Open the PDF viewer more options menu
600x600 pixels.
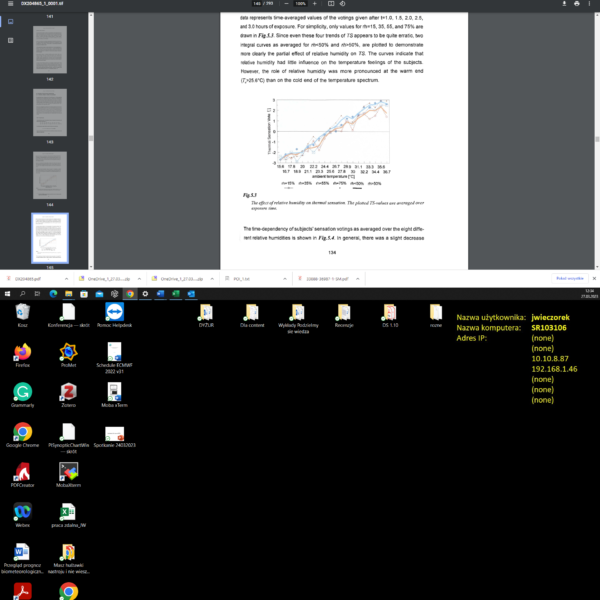(590, 6)
